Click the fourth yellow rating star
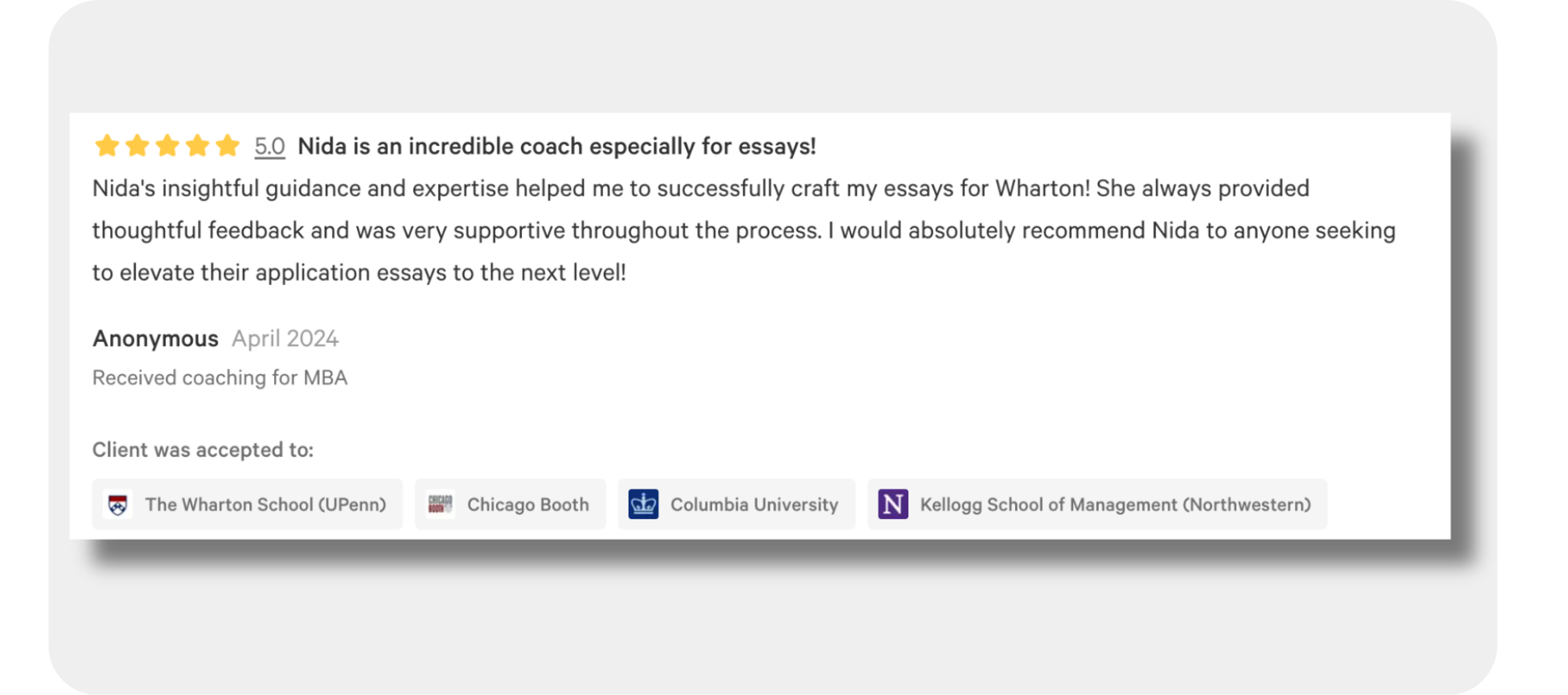The width and height of the screenshot is (1568, 695). [198, 146]
